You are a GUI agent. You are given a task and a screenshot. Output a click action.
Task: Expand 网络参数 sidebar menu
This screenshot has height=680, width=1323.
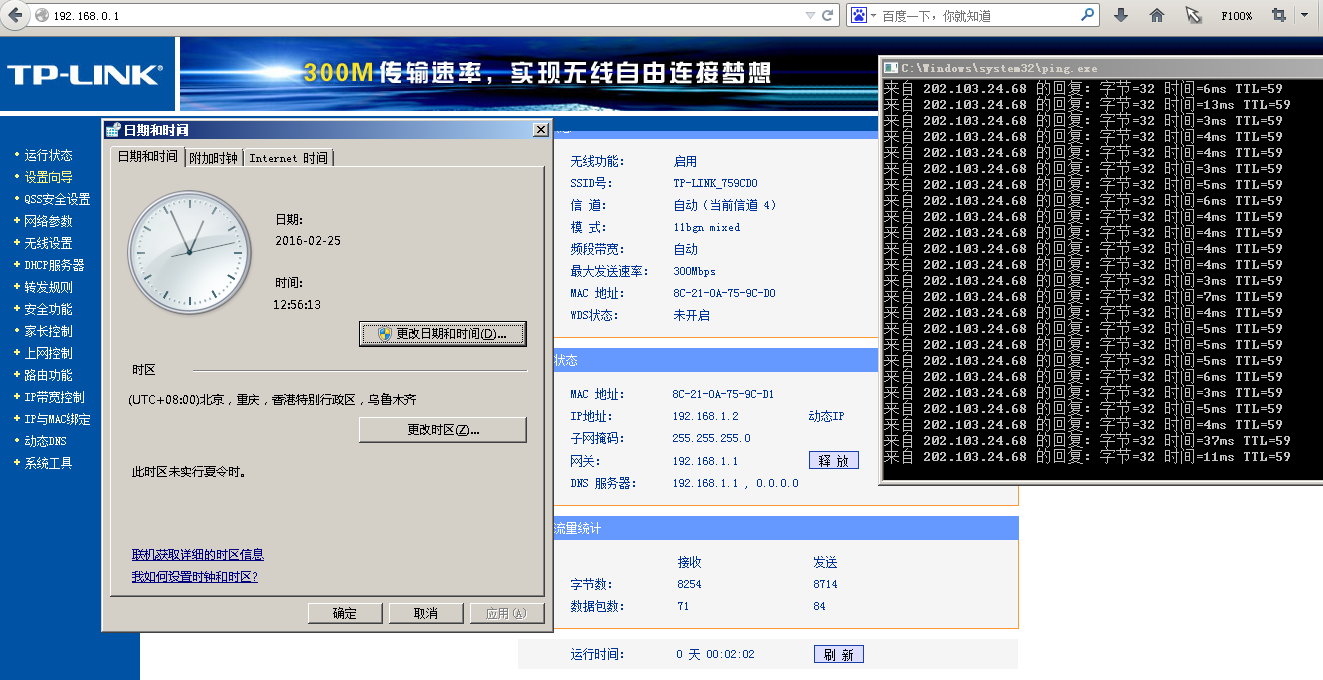[x=48, y=221]
